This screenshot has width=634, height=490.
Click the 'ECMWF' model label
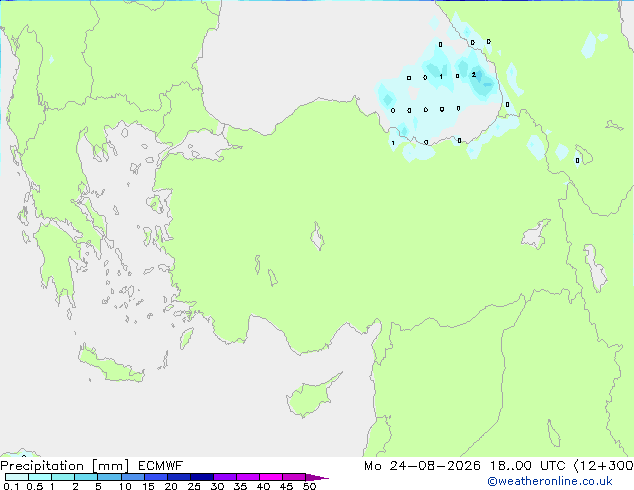[x=161, y=466]
